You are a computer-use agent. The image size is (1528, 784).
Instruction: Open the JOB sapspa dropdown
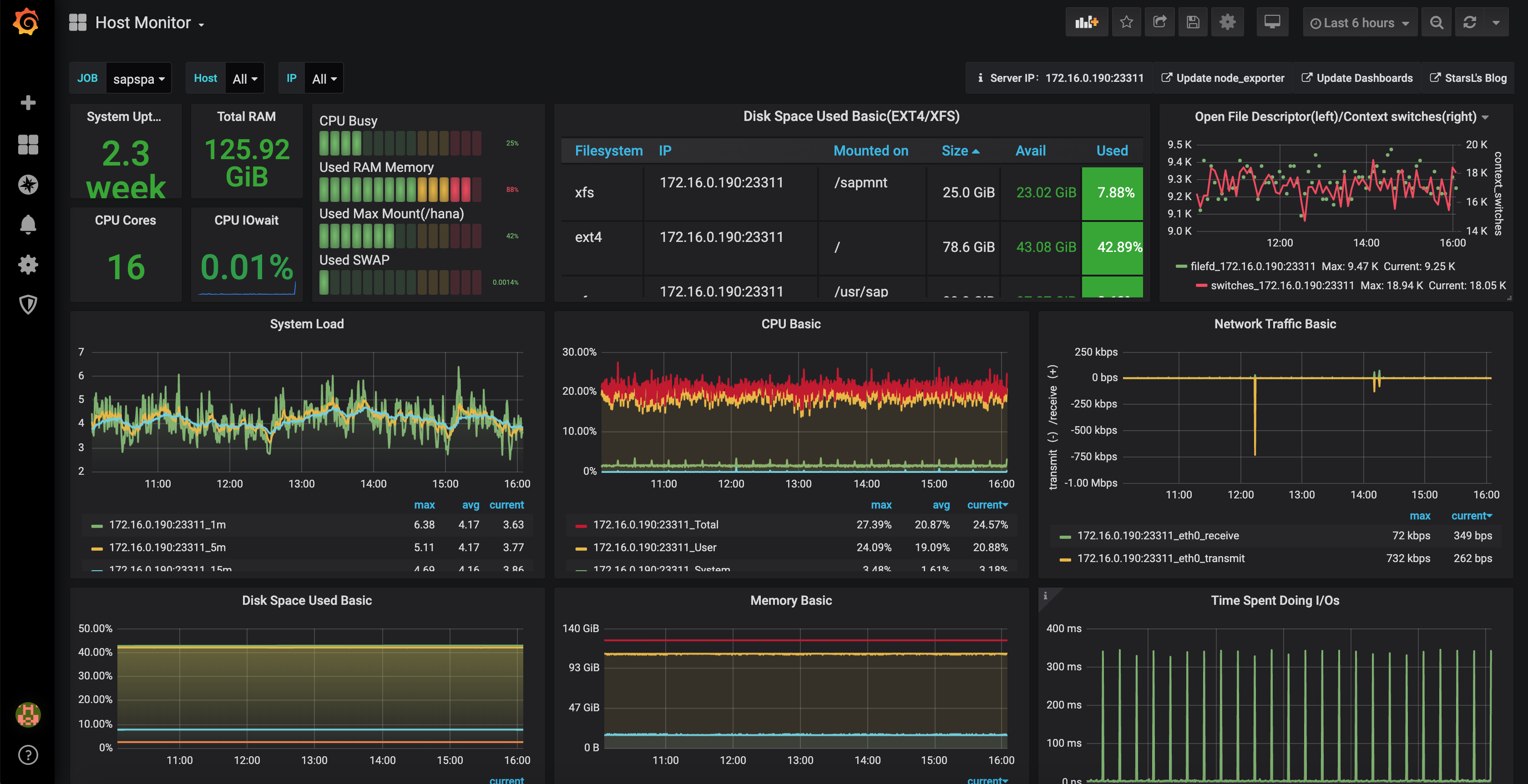click(138, 79)
